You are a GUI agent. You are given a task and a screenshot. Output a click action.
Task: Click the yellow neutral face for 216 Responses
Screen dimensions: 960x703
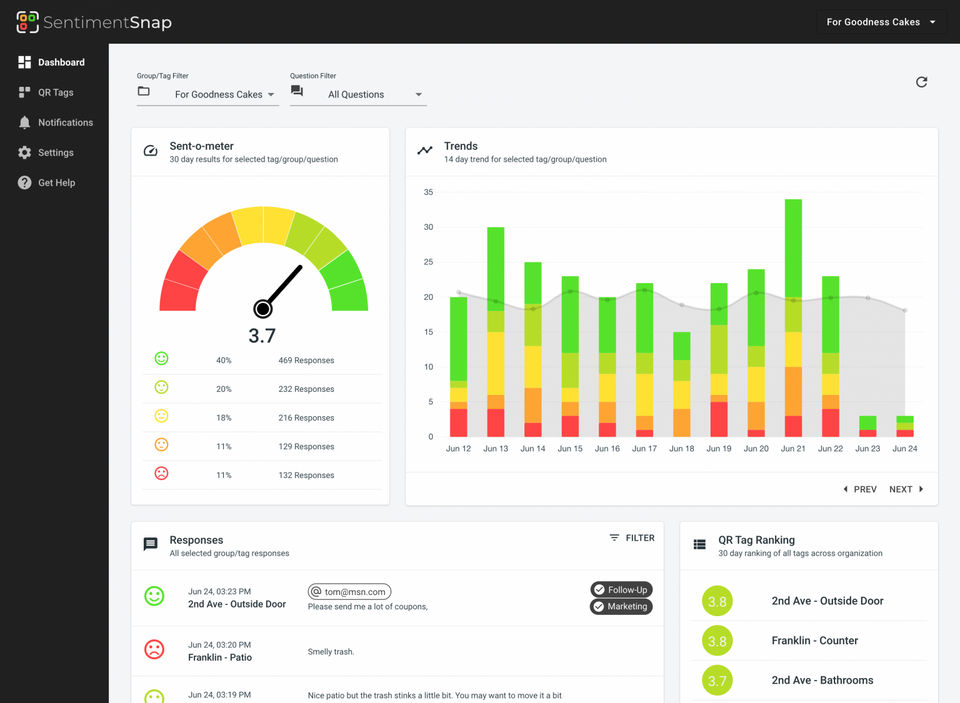tap(161, 416)
